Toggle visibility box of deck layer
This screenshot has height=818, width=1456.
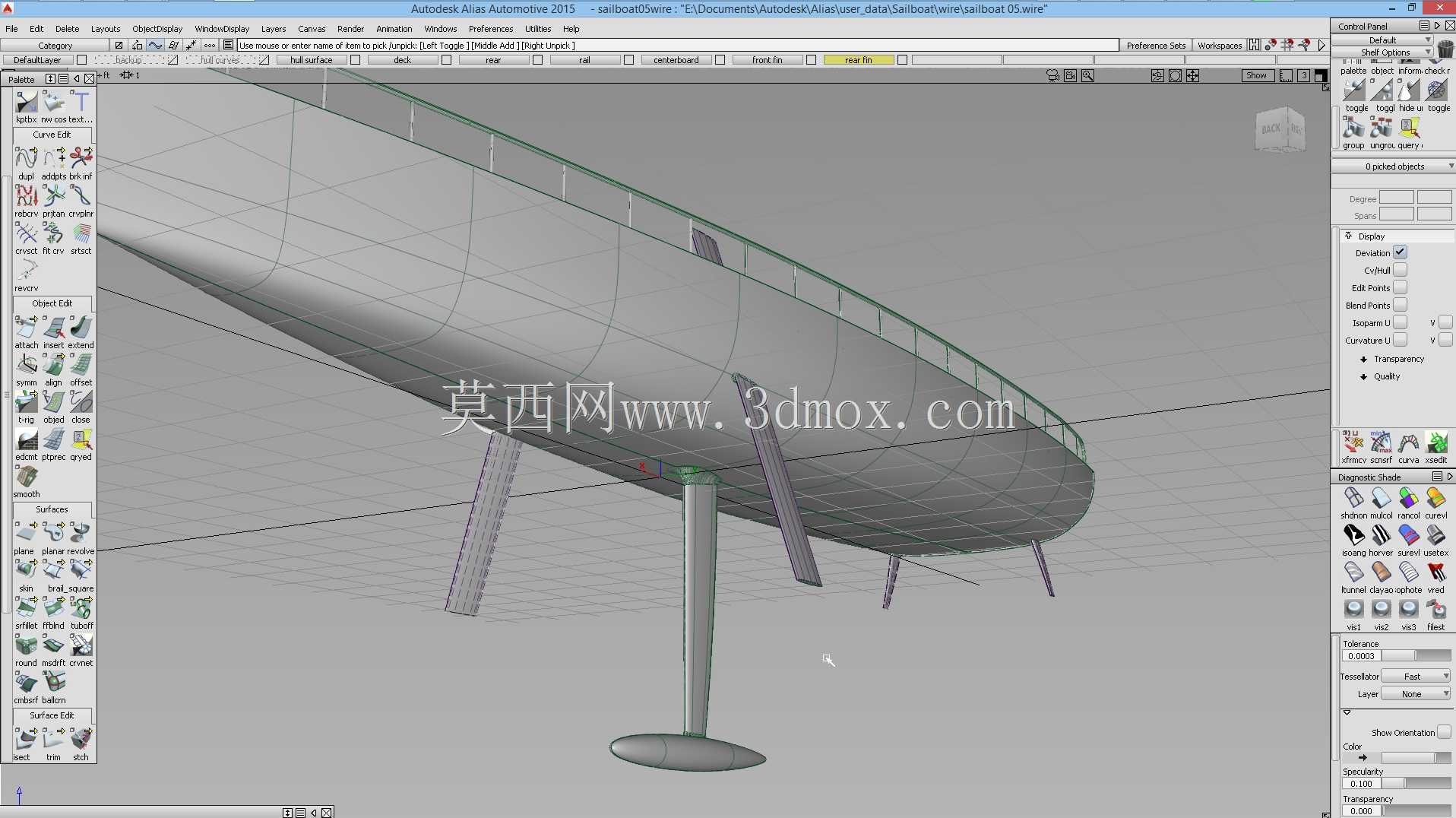[x=446, y=60]
